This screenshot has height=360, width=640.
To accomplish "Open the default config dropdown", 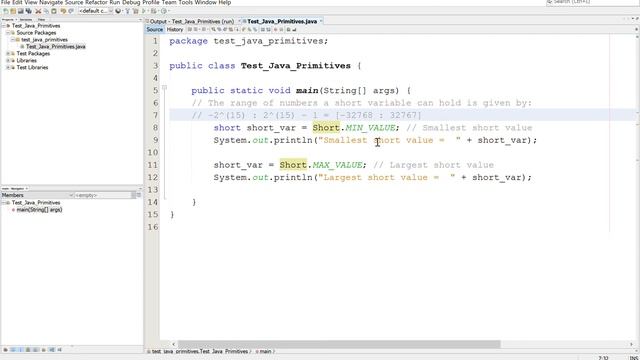I will [95, 11].
